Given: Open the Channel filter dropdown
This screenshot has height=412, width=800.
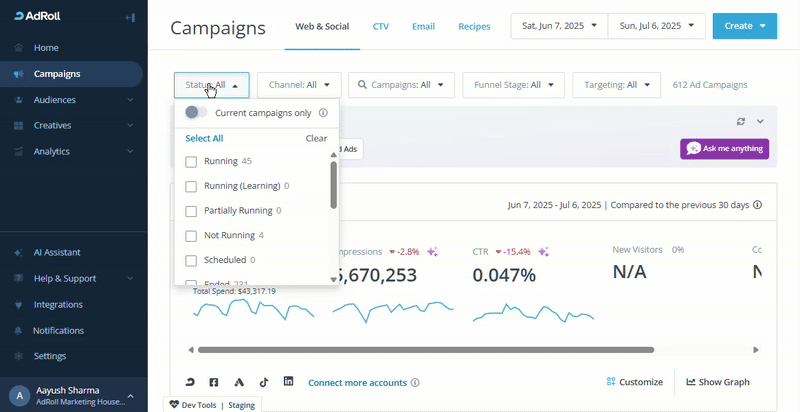Looking at the screenshot, I should pos(299,85).
